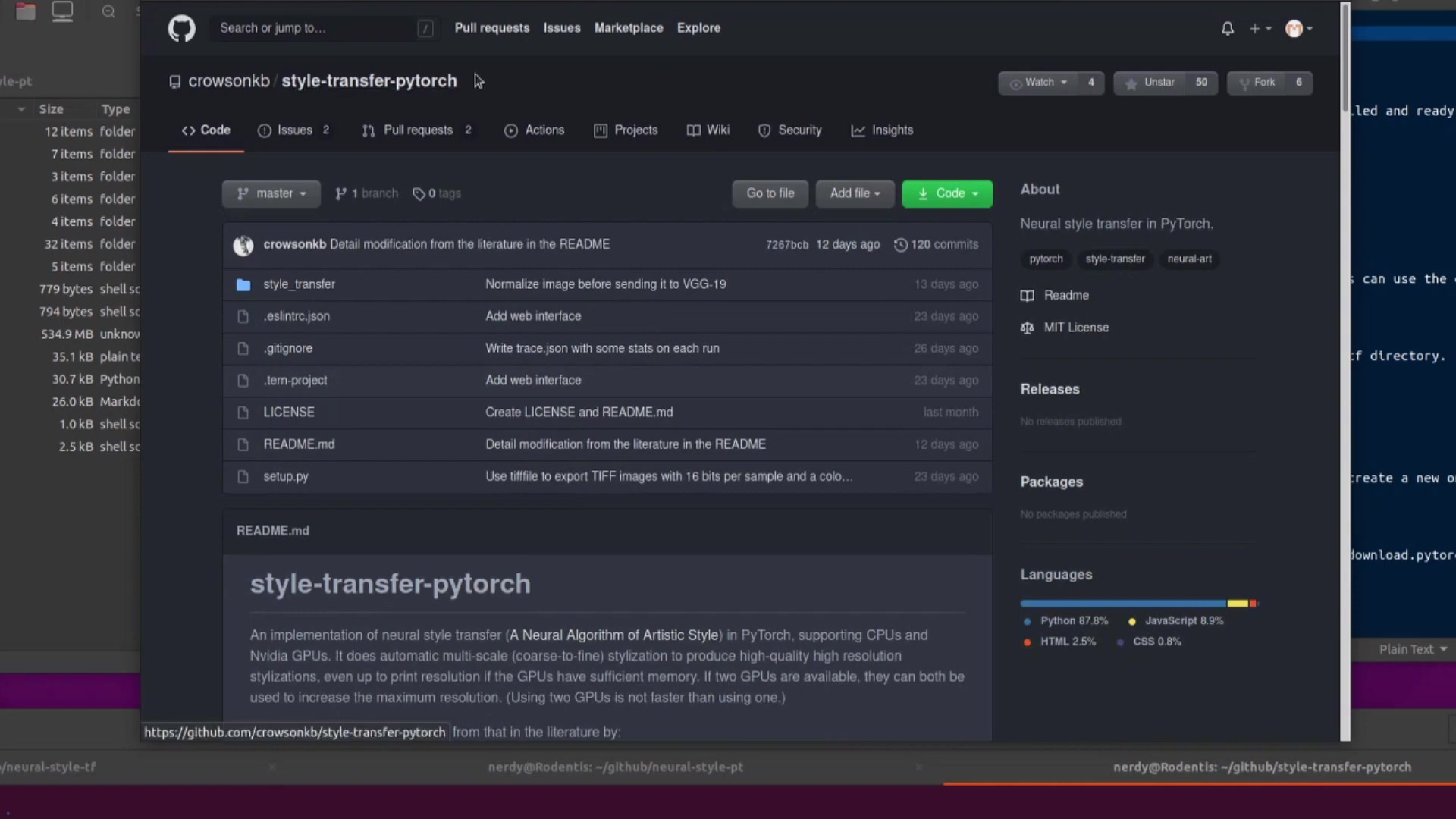1456x819 pixels.
Task: Open the LICENSE file
Action: pos(288,413)
